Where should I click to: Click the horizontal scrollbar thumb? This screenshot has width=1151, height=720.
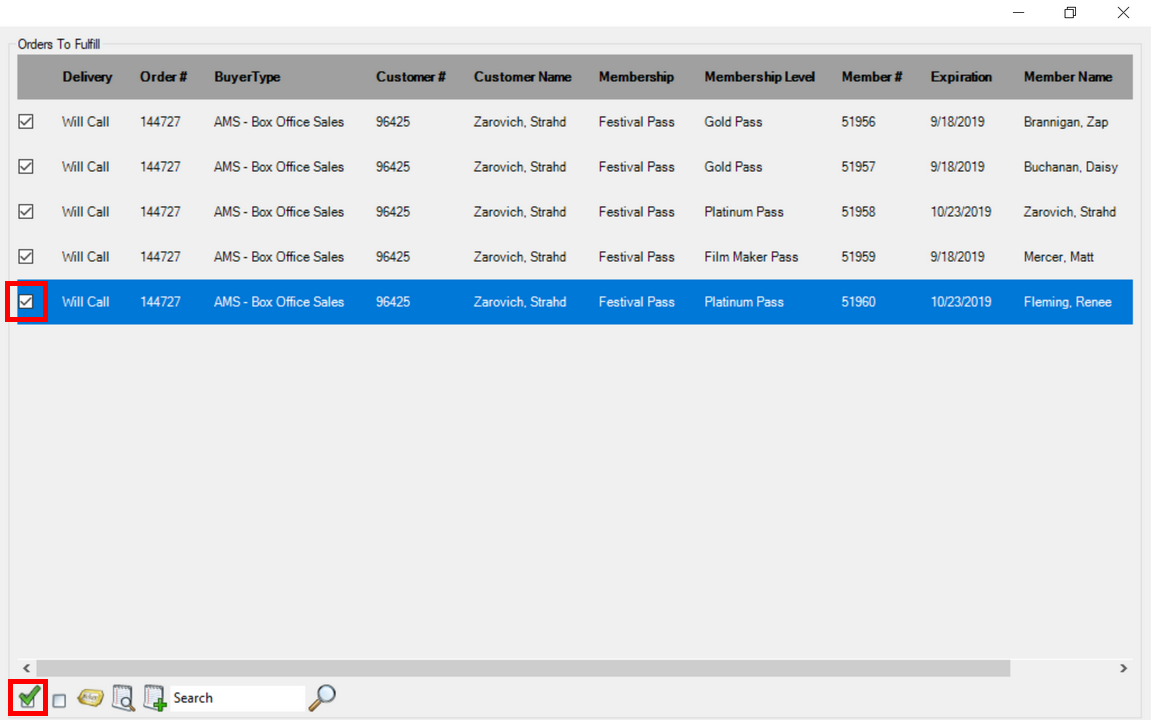(523, 668)
